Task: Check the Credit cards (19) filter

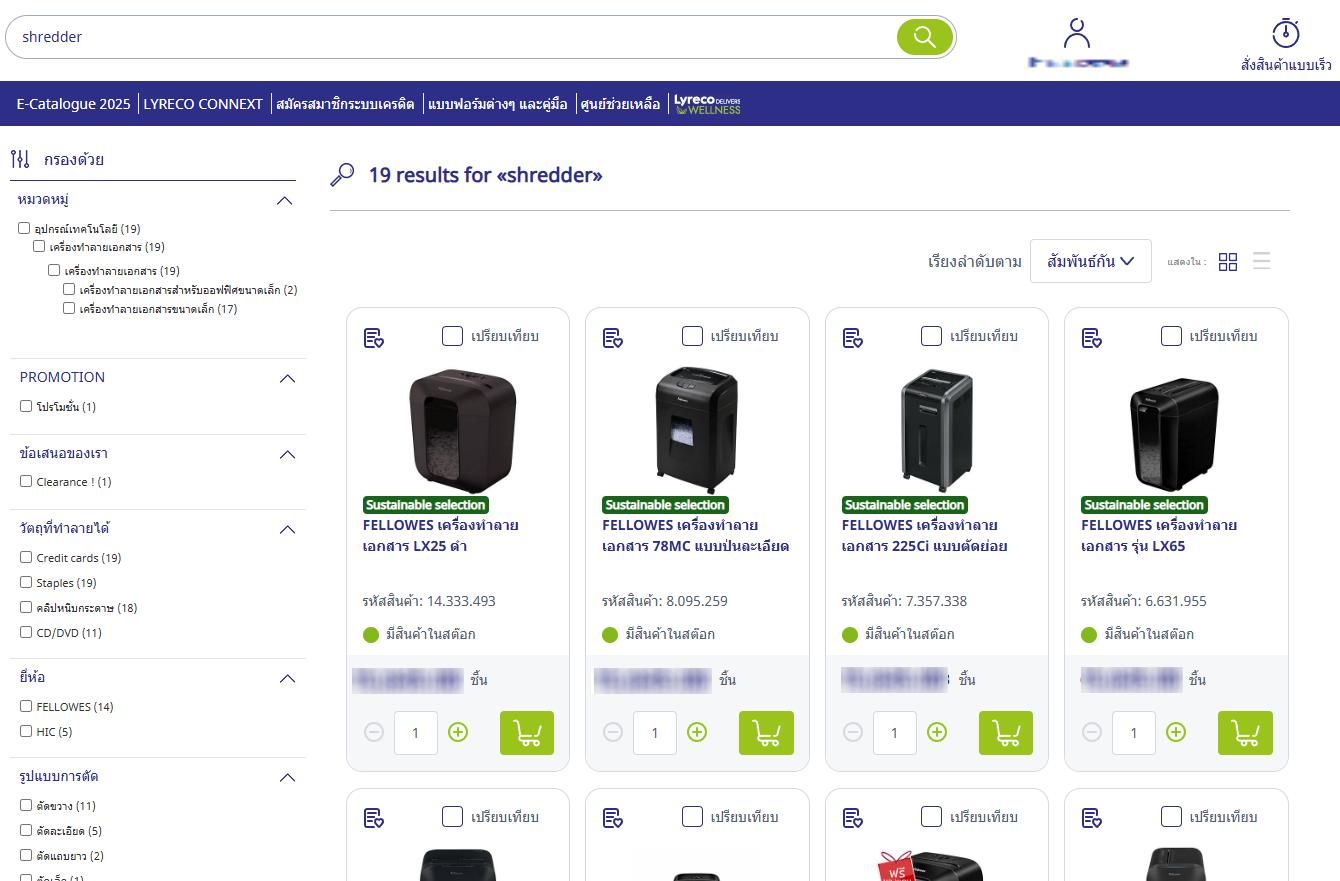Action: (x=26, y=557)
